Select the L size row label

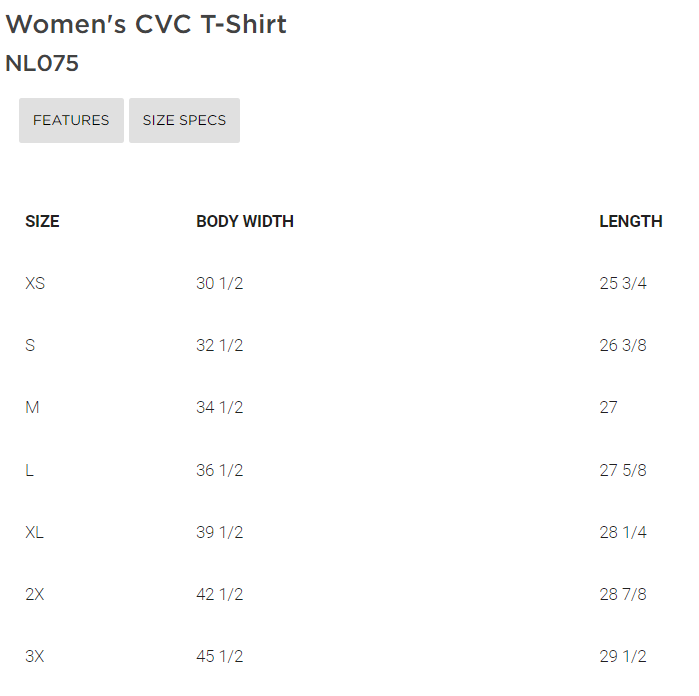[x=30, y=470]
